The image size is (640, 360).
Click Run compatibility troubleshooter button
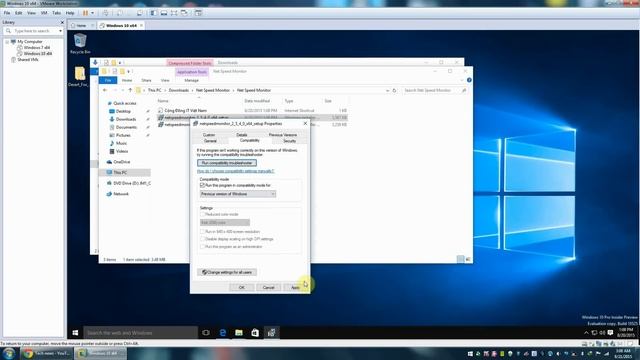tap(227, 163)
